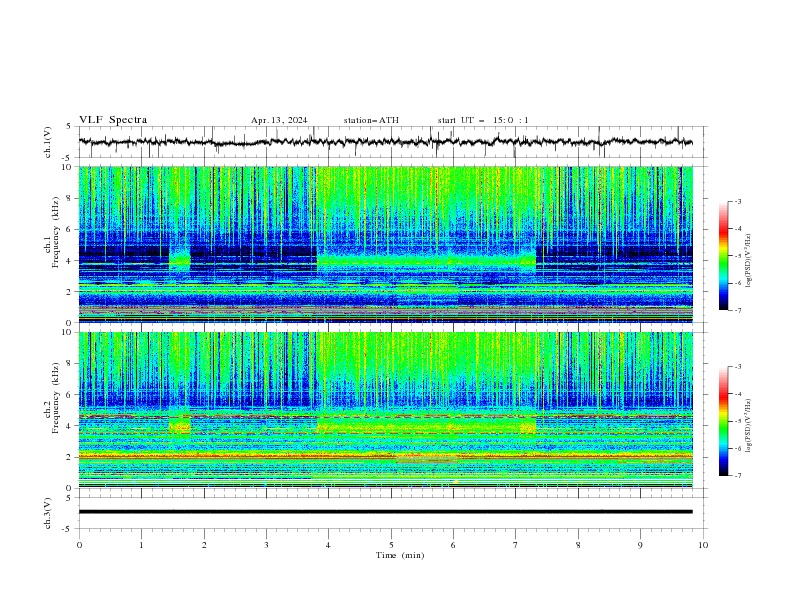Click tick label "4" on the Time axis
Image resolution: width=792 pixels, height=612 pixels.
click(328, 545)
